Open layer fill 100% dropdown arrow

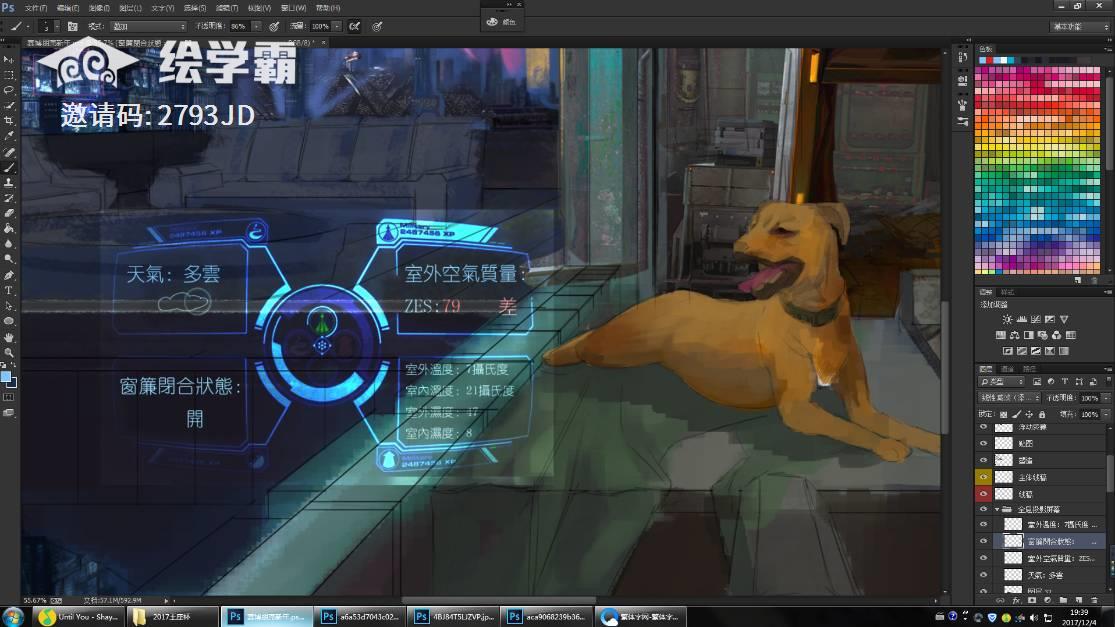(1104, 414)
